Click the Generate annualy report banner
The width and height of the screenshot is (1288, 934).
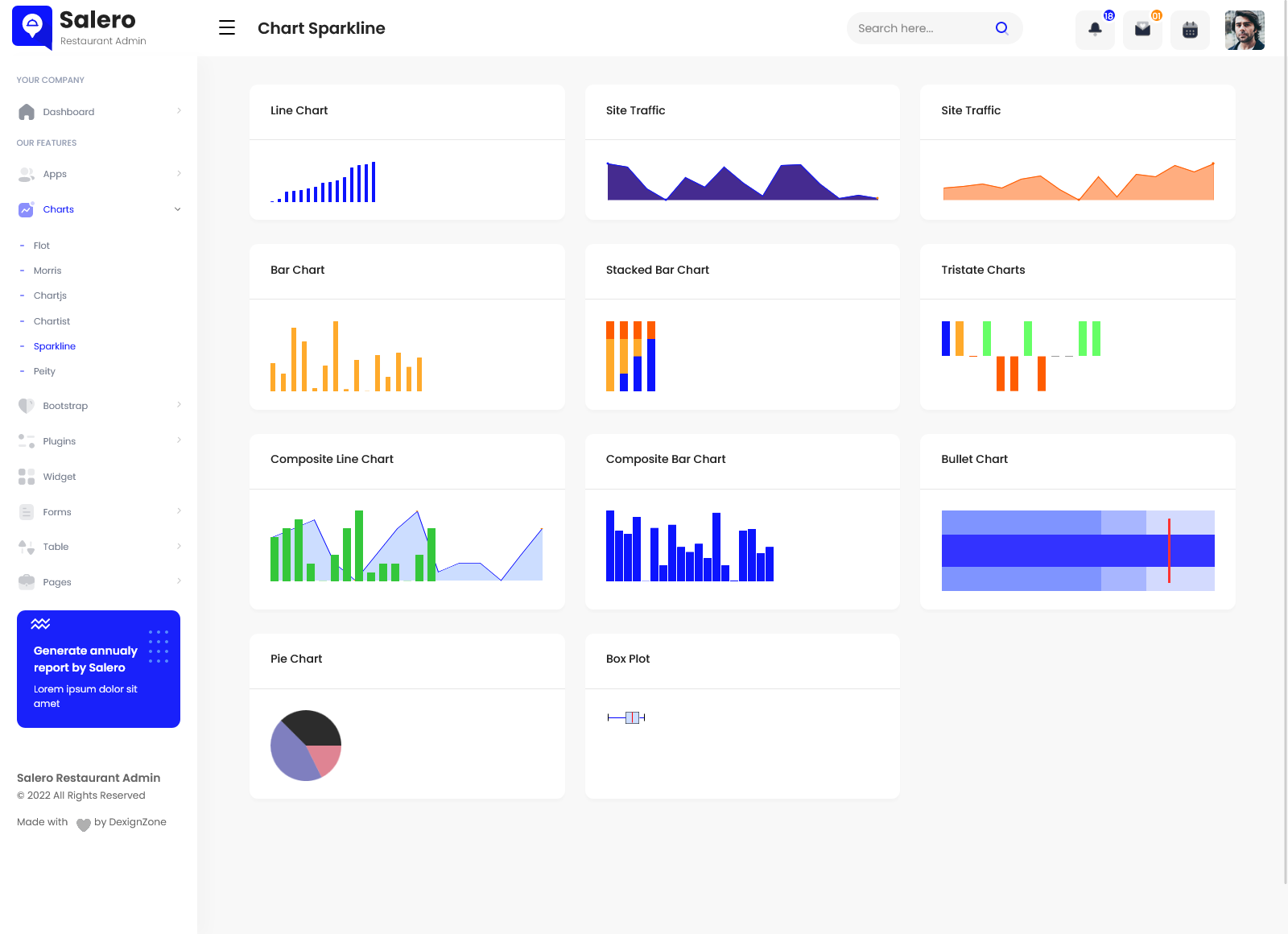pos(98,669)
